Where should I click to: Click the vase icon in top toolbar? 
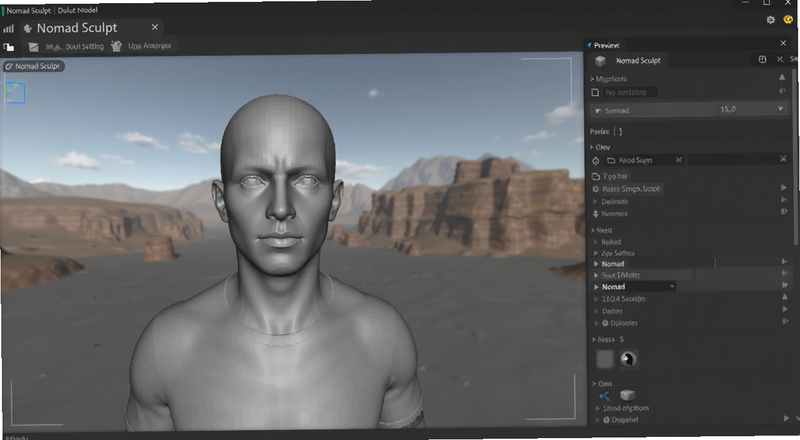pyautogui.click(x=116, y=46)
